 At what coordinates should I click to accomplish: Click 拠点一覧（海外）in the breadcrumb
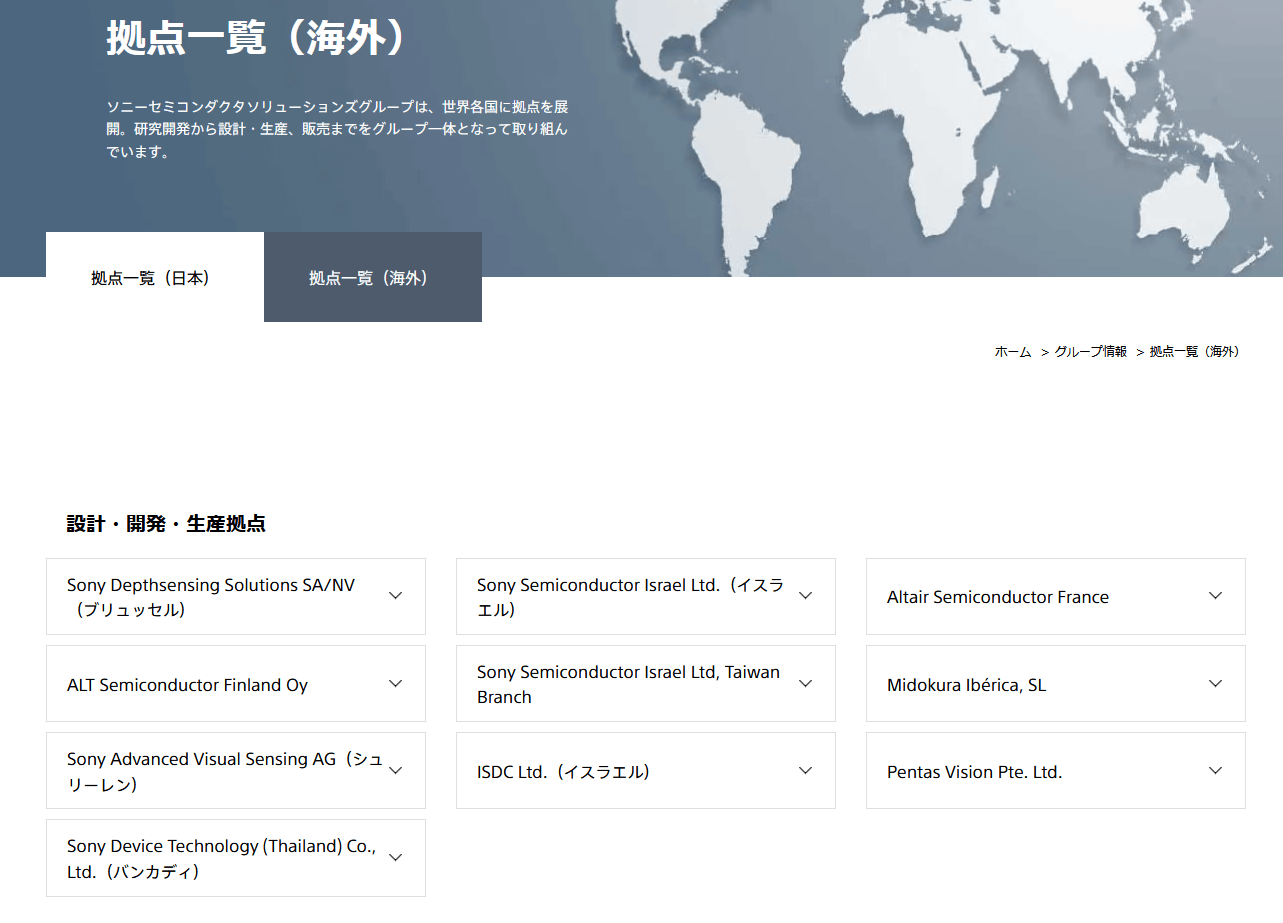pyautogui.click(x=1194, y=352)
